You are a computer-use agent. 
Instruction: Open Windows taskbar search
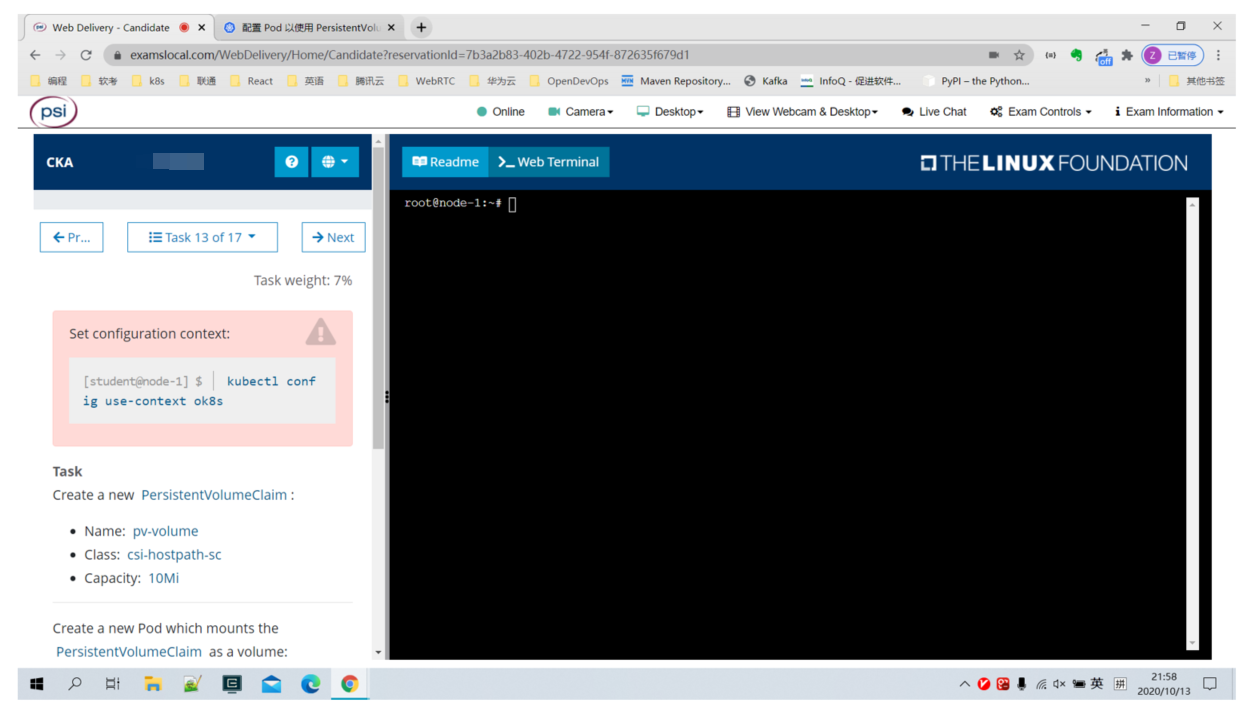[75, 684]
